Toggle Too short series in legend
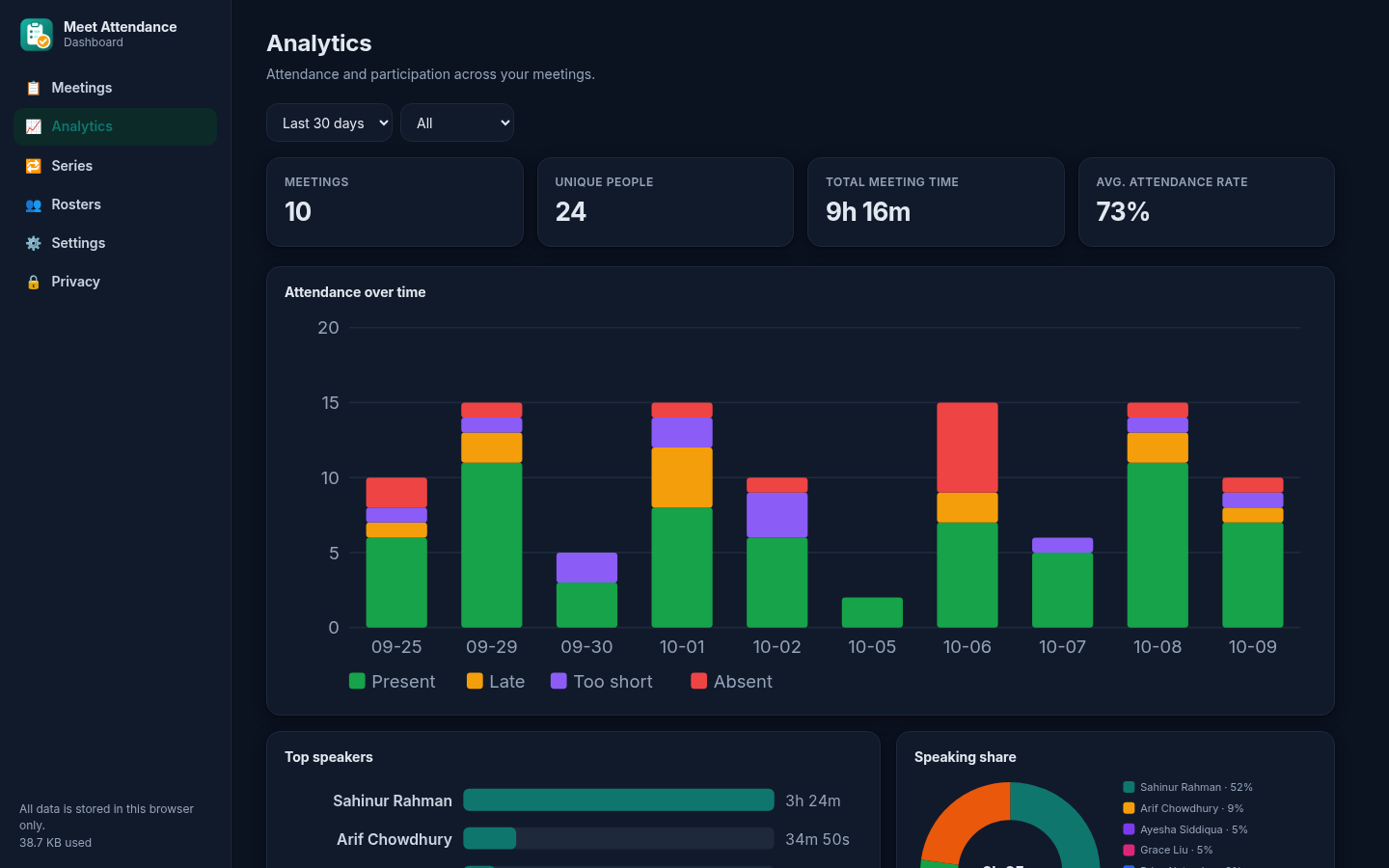Viewport: 1389px width, 868px height. point(601,681)
